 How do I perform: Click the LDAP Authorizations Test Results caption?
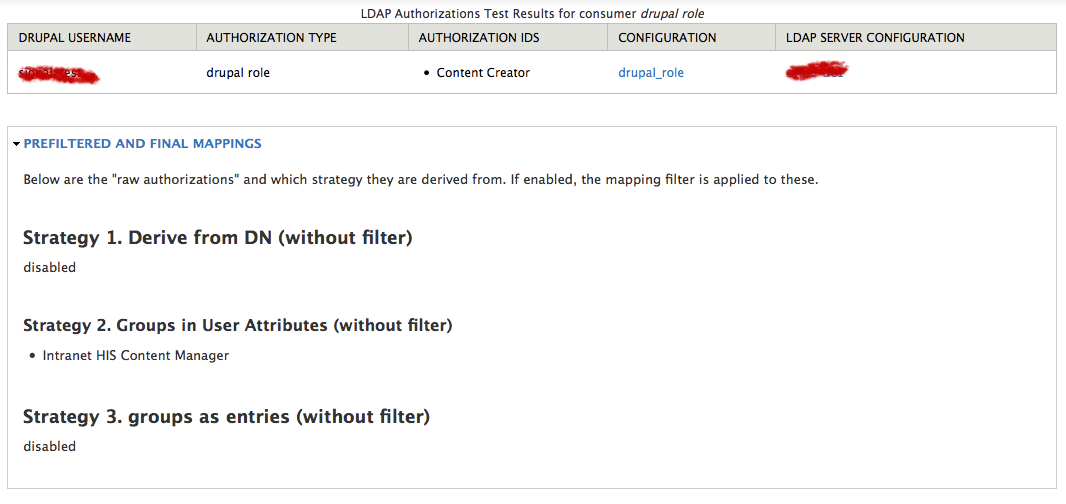(x=532, y=14)
